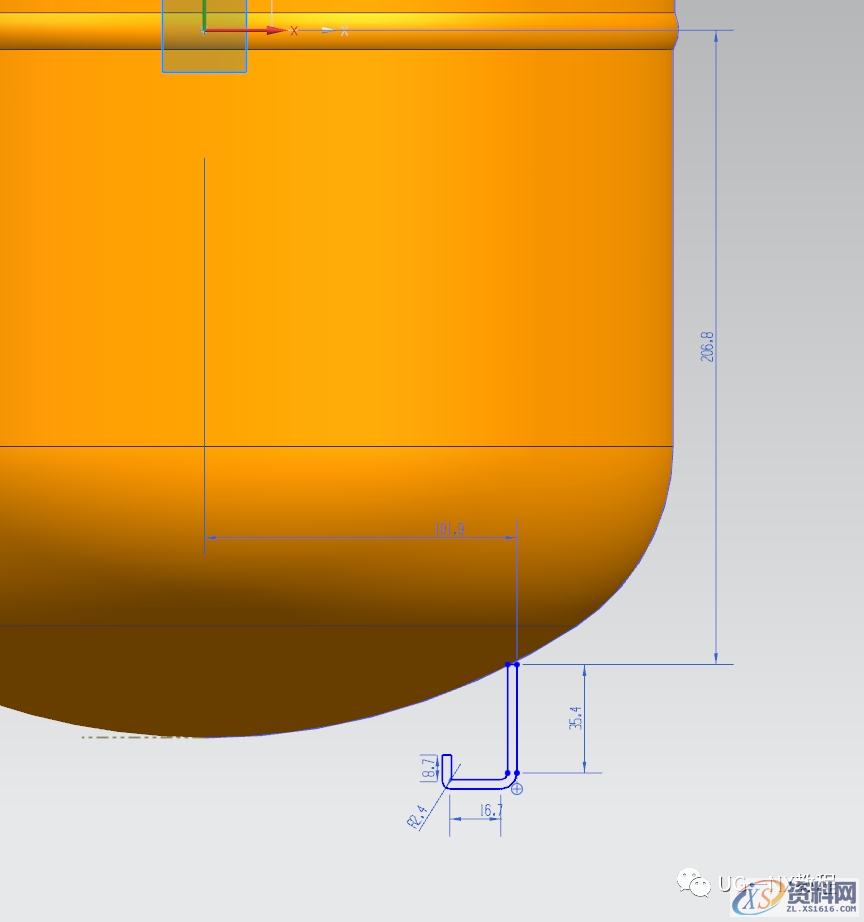Click the gray X-axis arrow handle
This screenshot has width=864, height=922.
coord(328,31)
